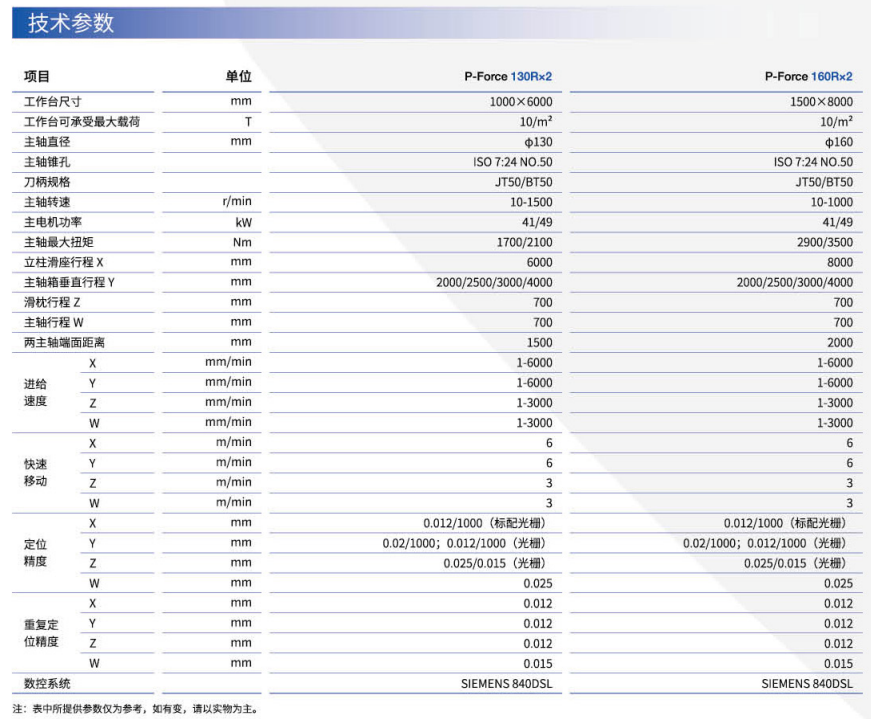Screen dimensions: 871x719
Task: Select the 主轴箱垂直行程 Y label
Action: [x=69, y=282]
